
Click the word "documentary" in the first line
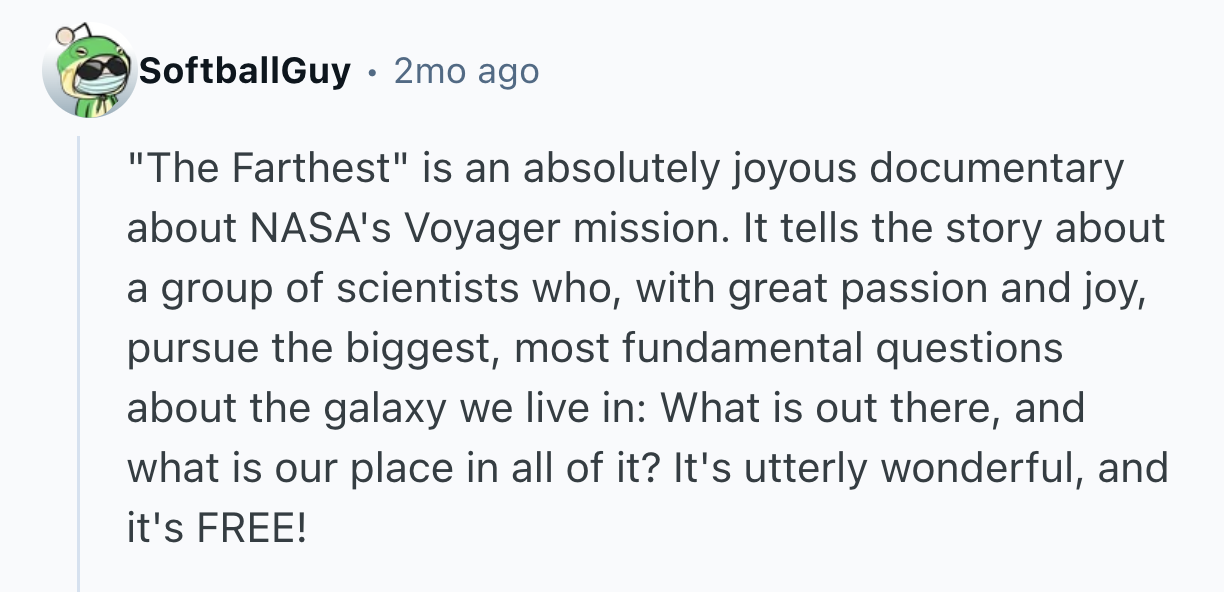(996, 169)
